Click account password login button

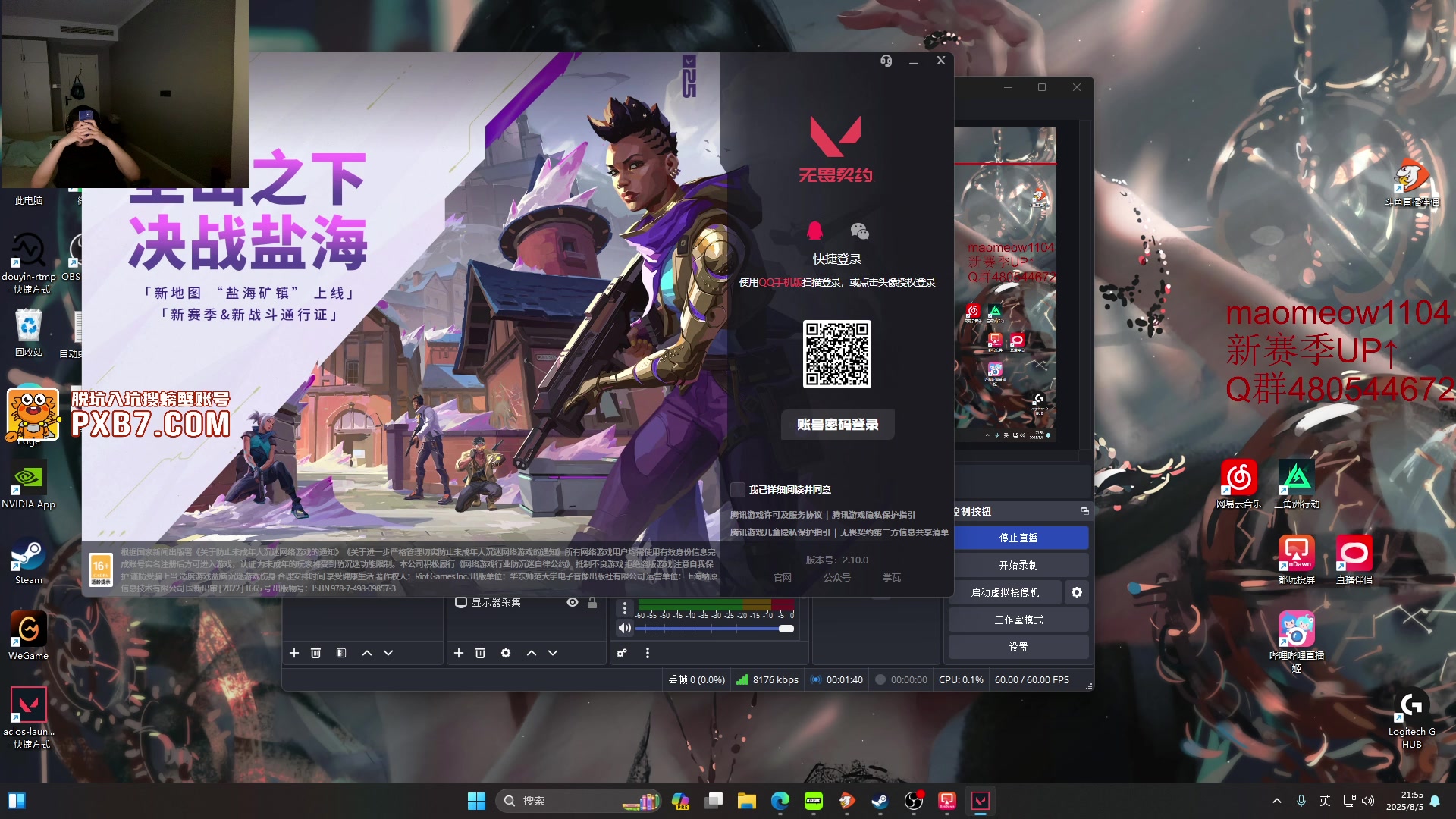click(x=837, y=425)
